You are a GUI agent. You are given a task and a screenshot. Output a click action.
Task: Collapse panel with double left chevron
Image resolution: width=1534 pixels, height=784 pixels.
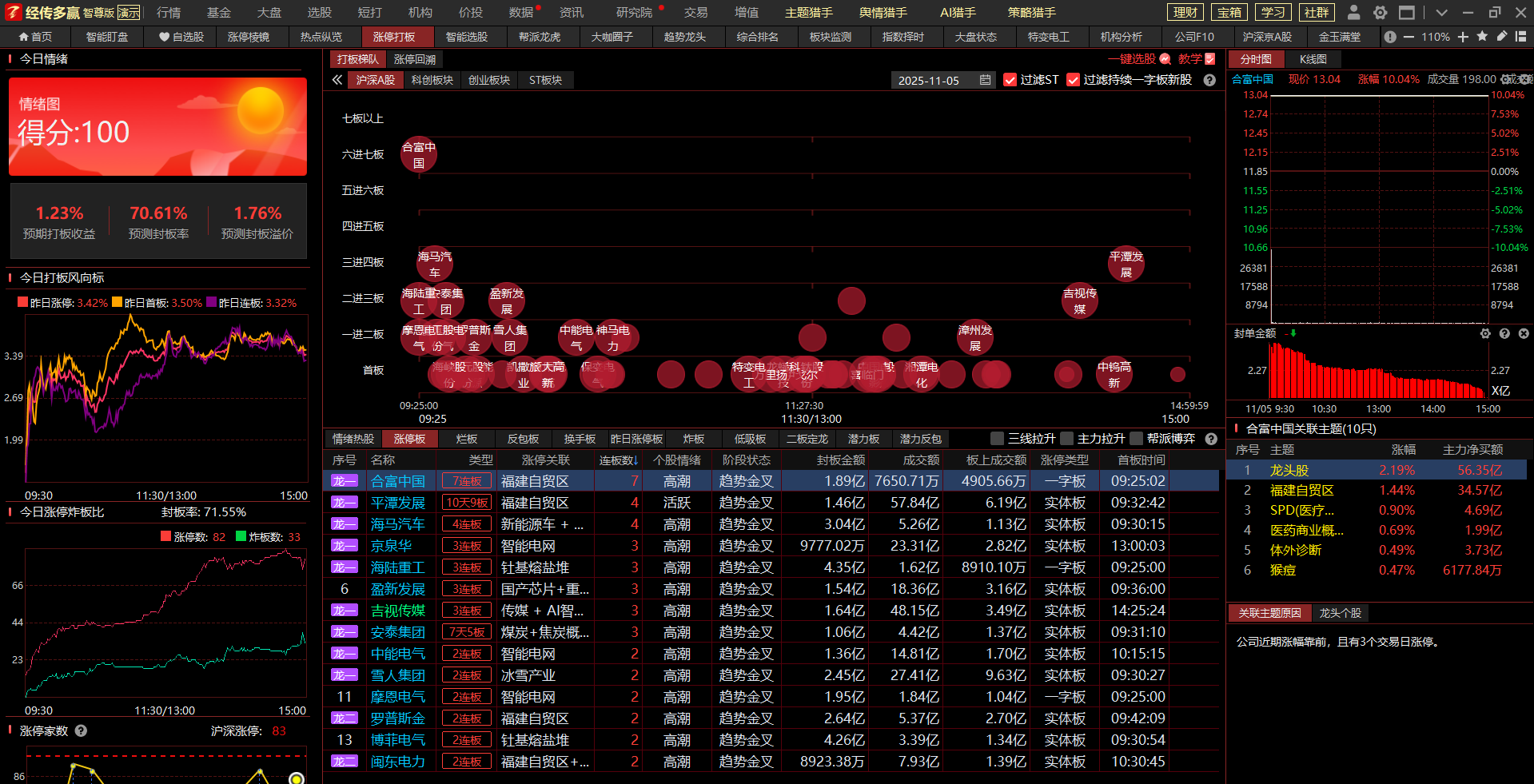pyautogui.click(x=337, y=80)
